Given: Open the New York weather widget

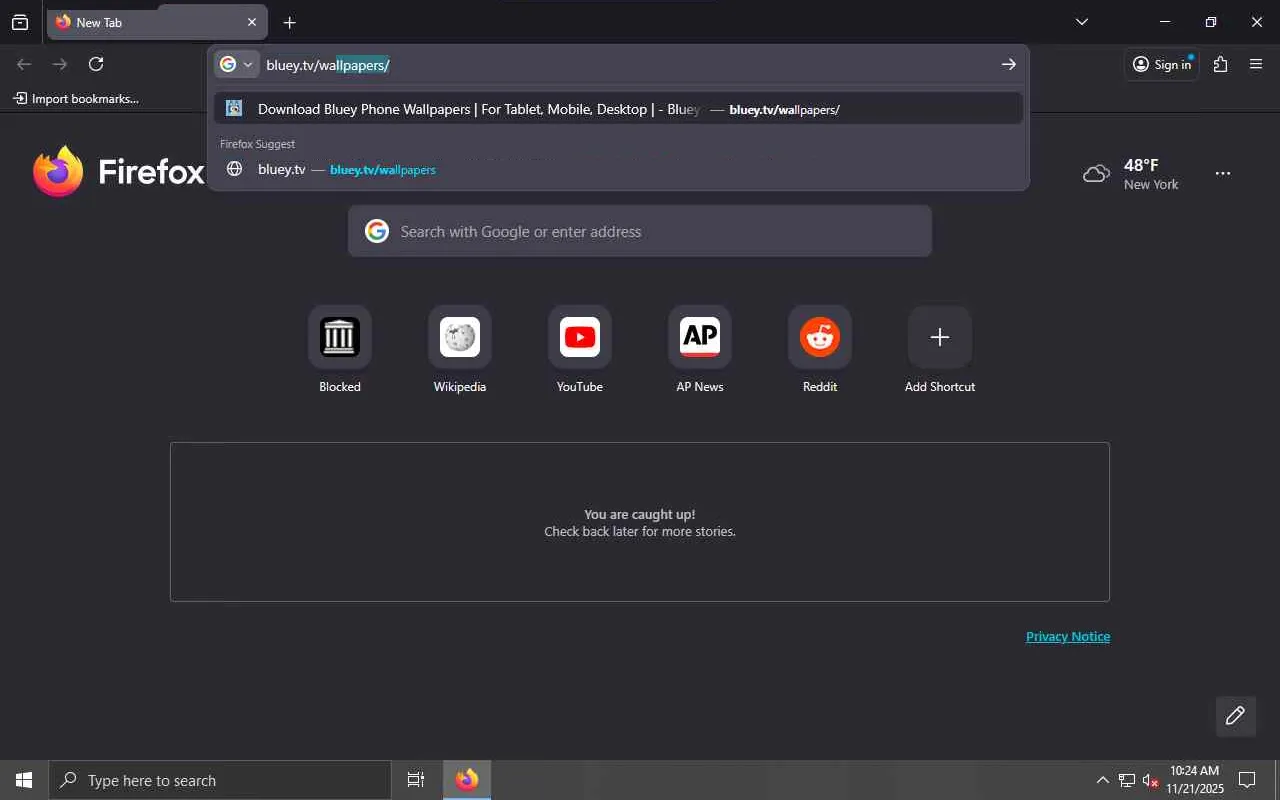Looking at the screenshot, I should click(1131, 174).
